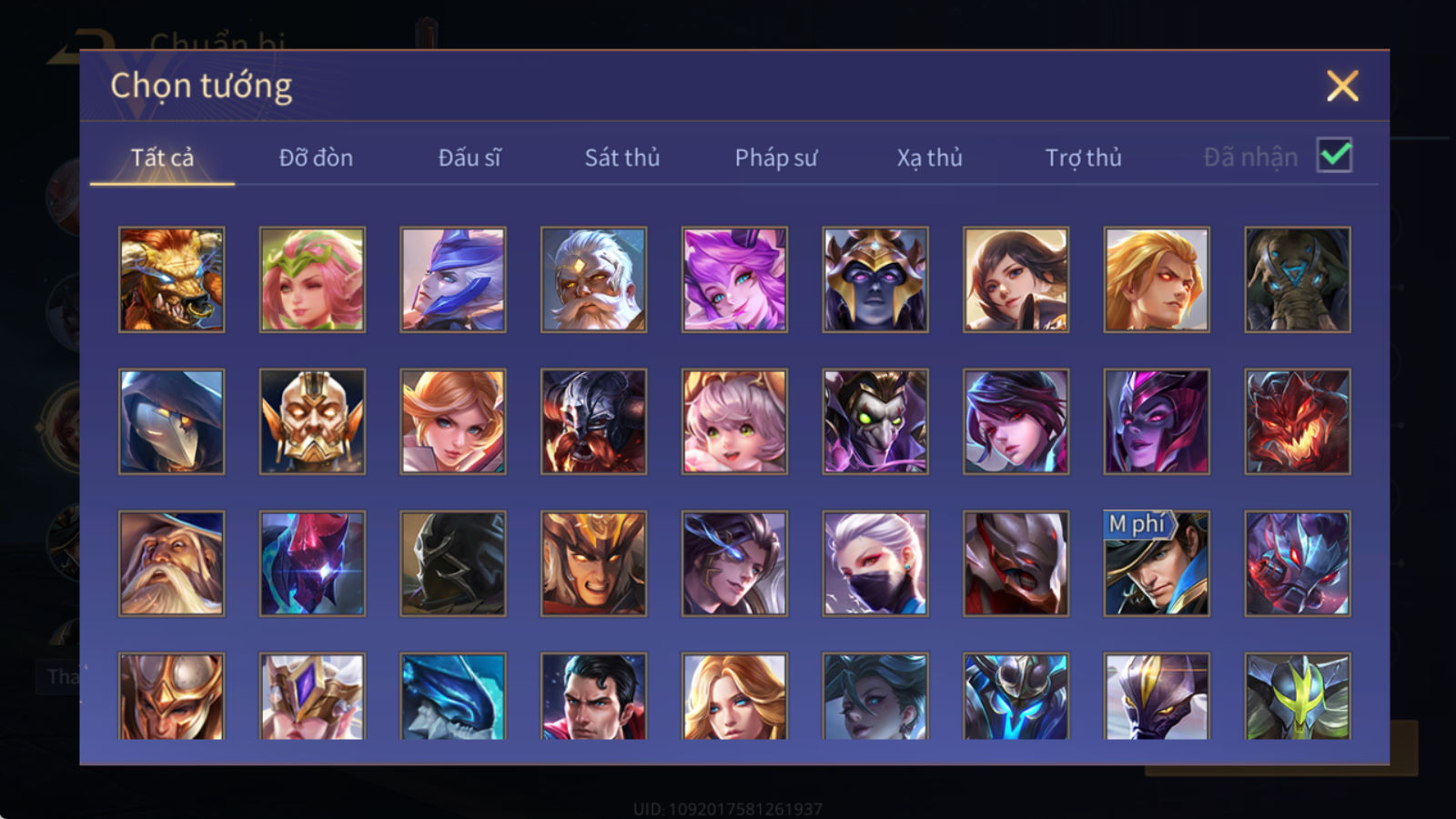Switch to the "Đỡ đòn" tab
The image size is (1456, 819).
[x=316, y=157]
